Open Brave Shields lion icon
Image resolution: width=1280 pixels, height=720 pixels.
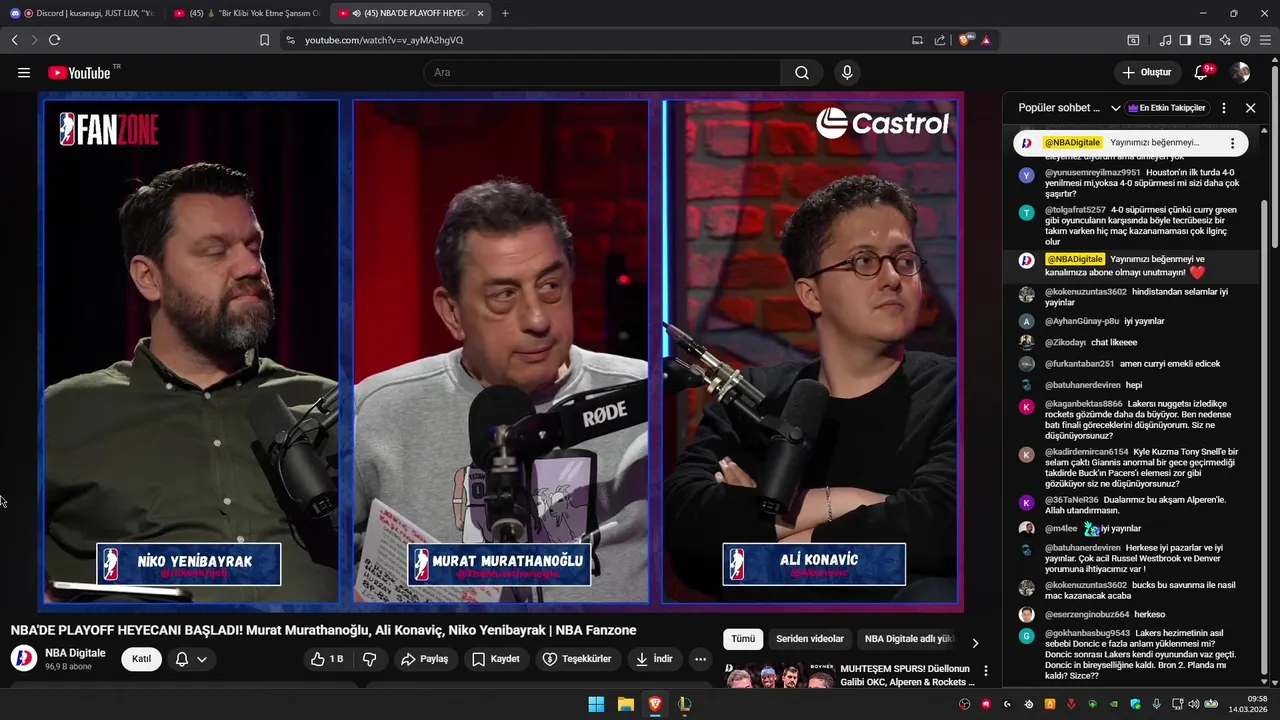(x=964, y=40)
